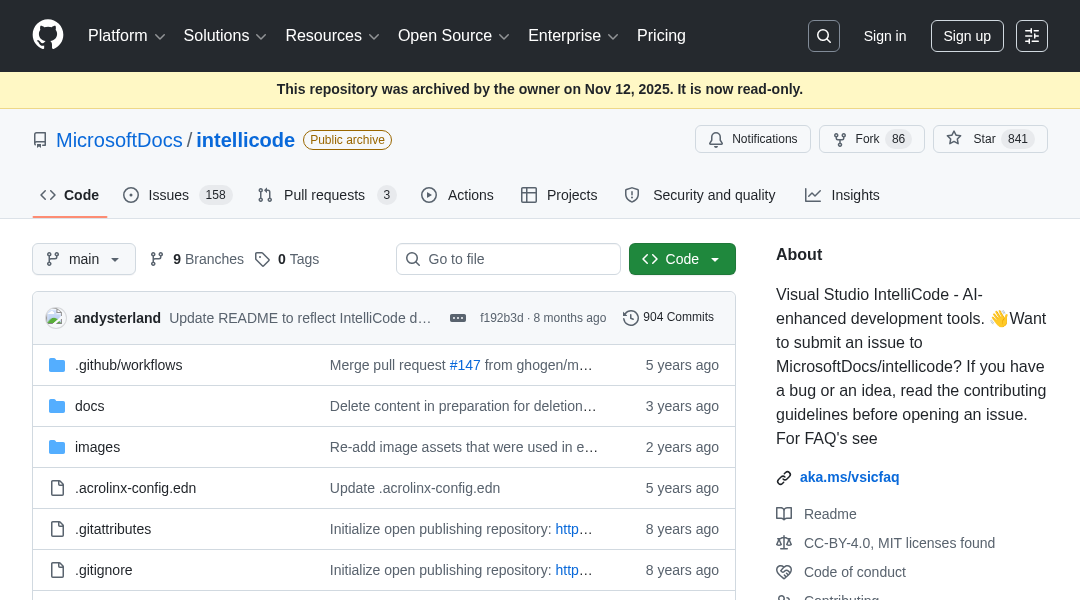This screenshot has width=1080, height=600.
Task: Expand the Solutions menu
Action: (225, 36)
